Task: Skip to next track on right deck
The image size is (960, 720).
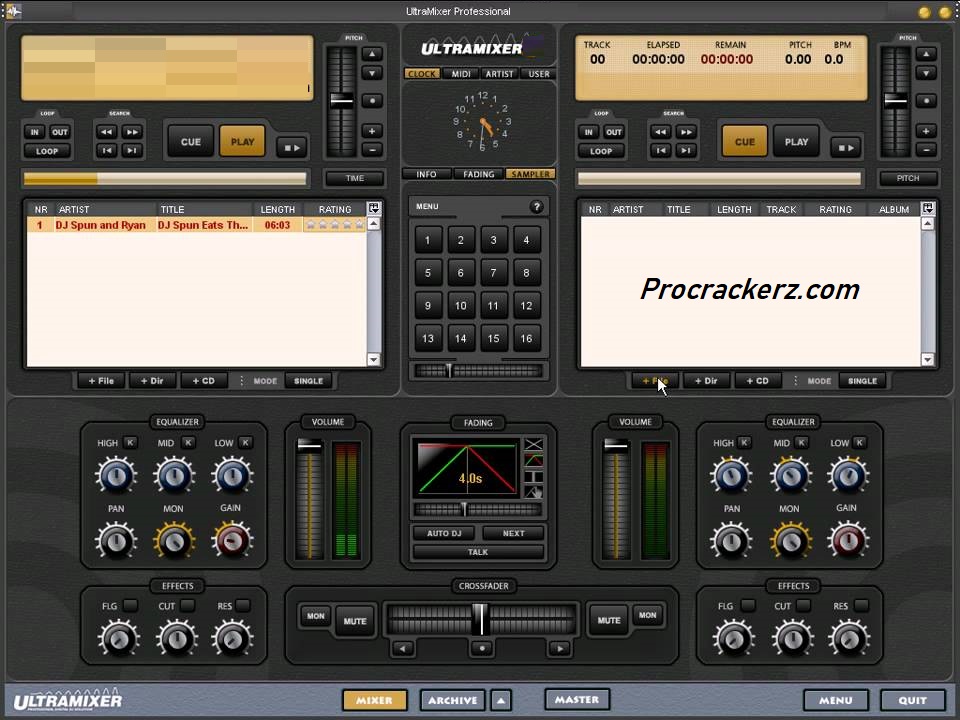Action: tap(686, 150)
